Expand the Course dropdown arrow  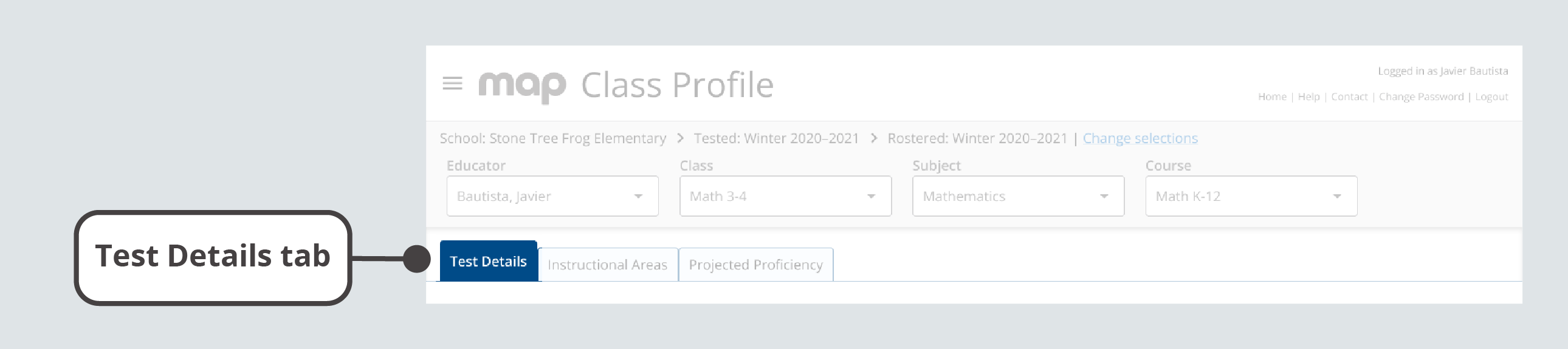pos(1336,197)
